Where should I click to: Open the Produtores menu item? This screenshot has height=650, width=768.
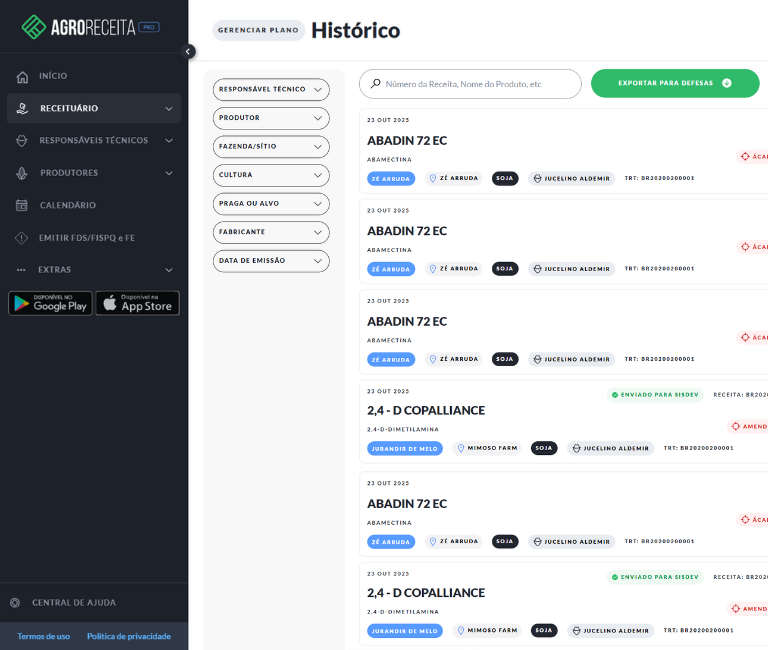click(x=93, y=173)
